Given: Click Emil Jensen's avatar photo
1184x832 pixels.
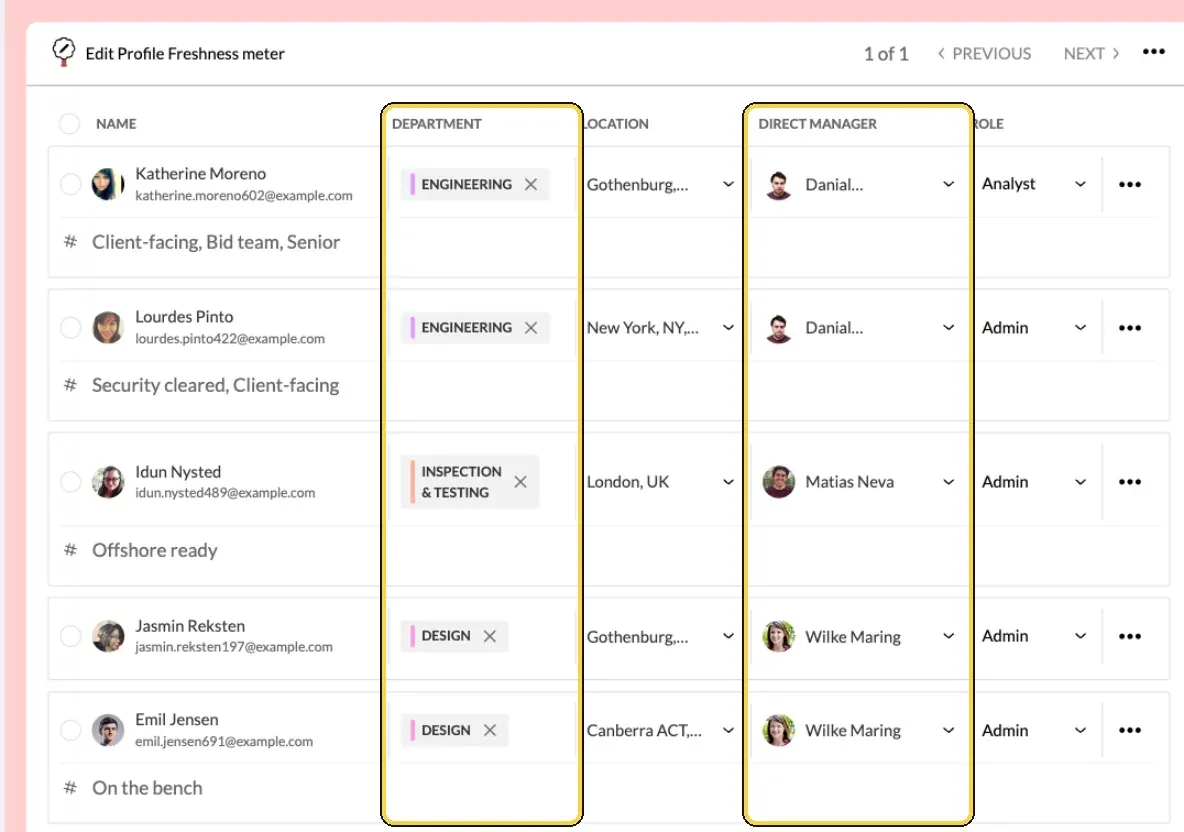Looking at the screenshot, I should (x=108, y=730).
